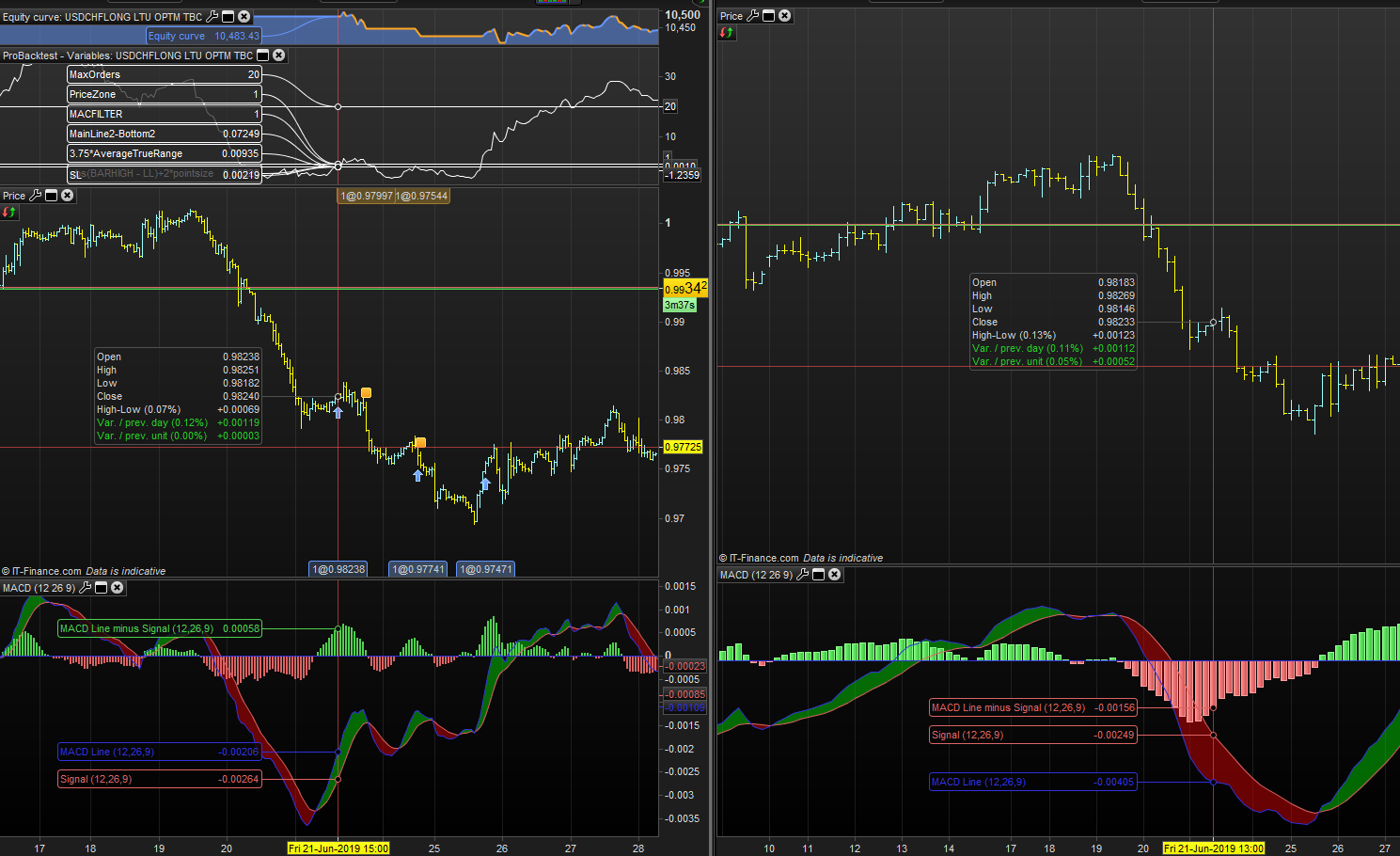
Task: Select the 1@0.97471 entry label
Action: pyautogui.click(x=486, y=569)
